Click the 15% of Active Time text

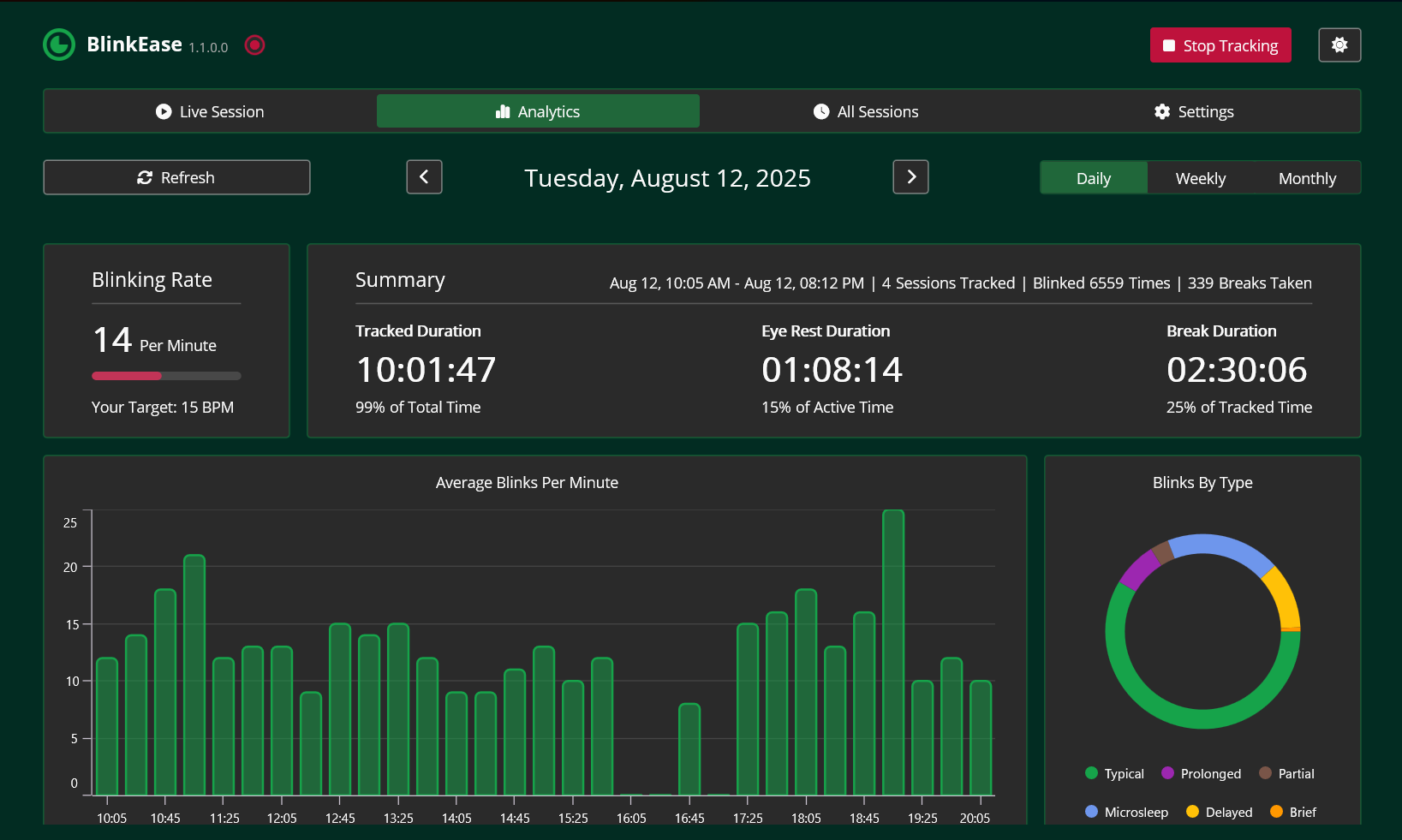[x=827, y=408]
